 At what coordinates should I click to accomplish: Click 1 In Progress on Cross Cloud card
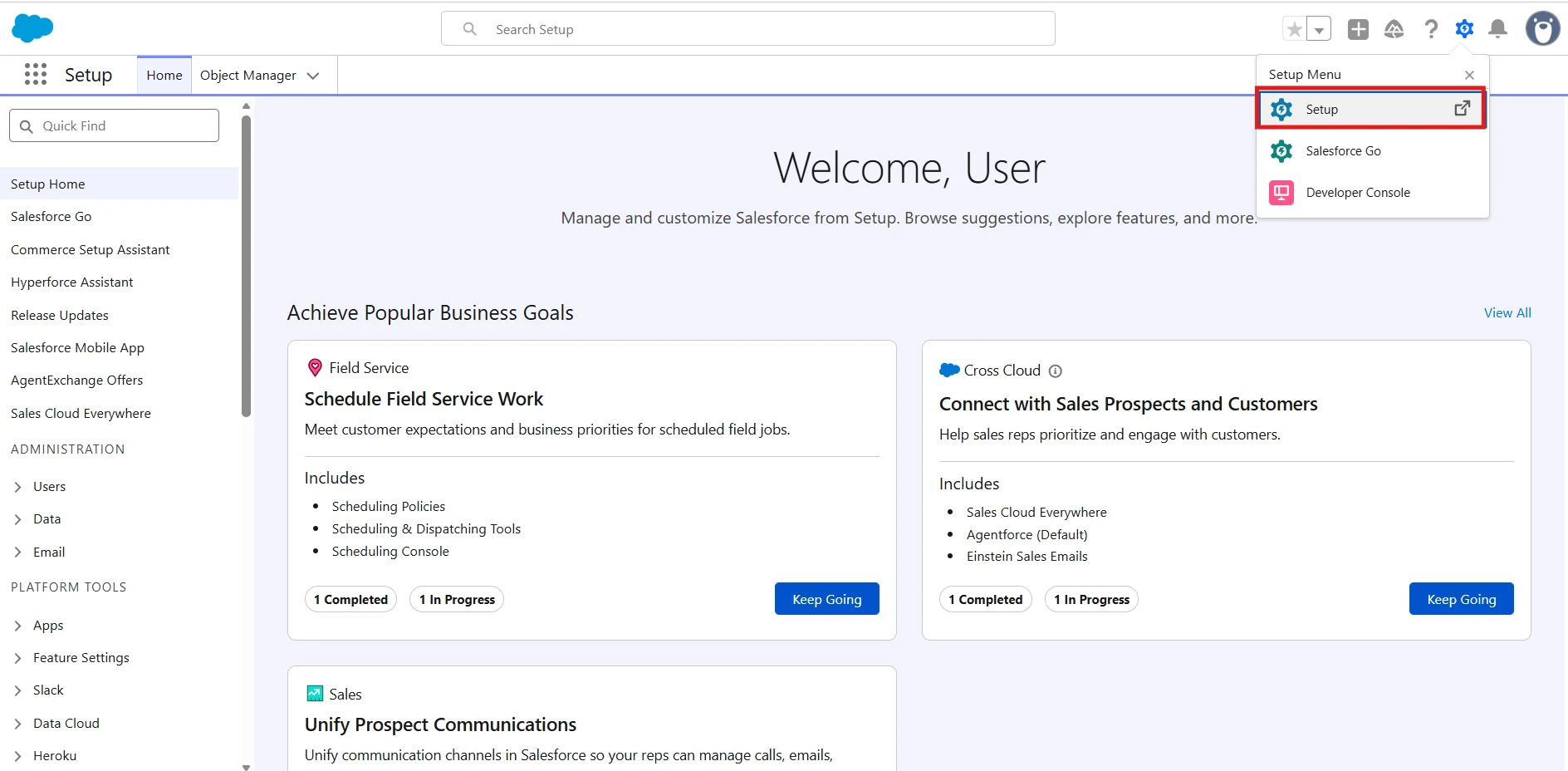[x=1091, y=599]
